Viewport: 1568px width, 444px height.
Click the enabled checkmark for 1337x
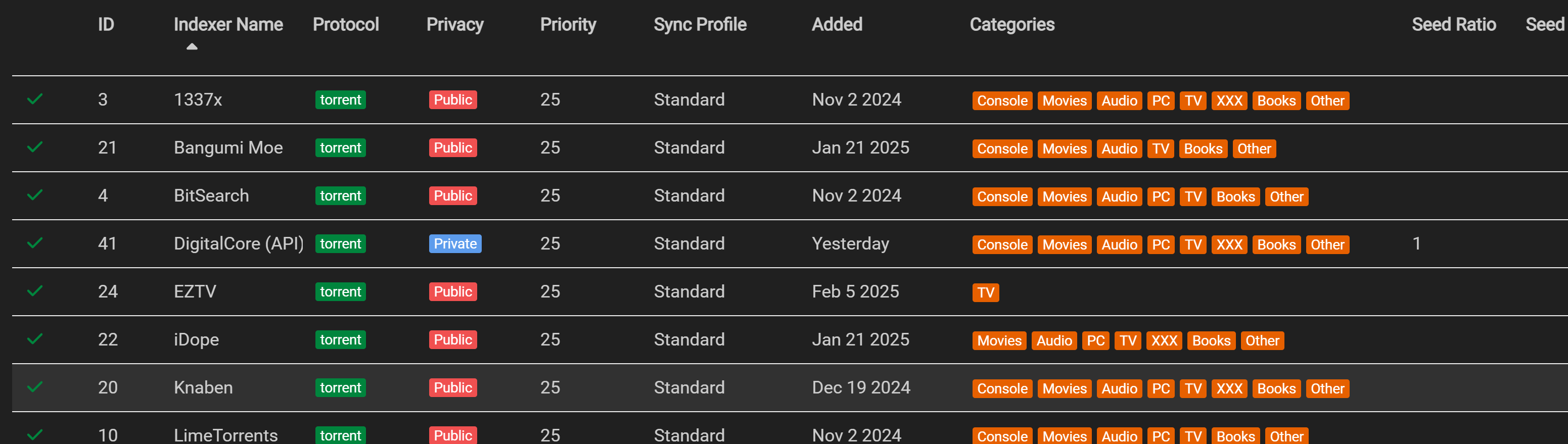(35, 99)
